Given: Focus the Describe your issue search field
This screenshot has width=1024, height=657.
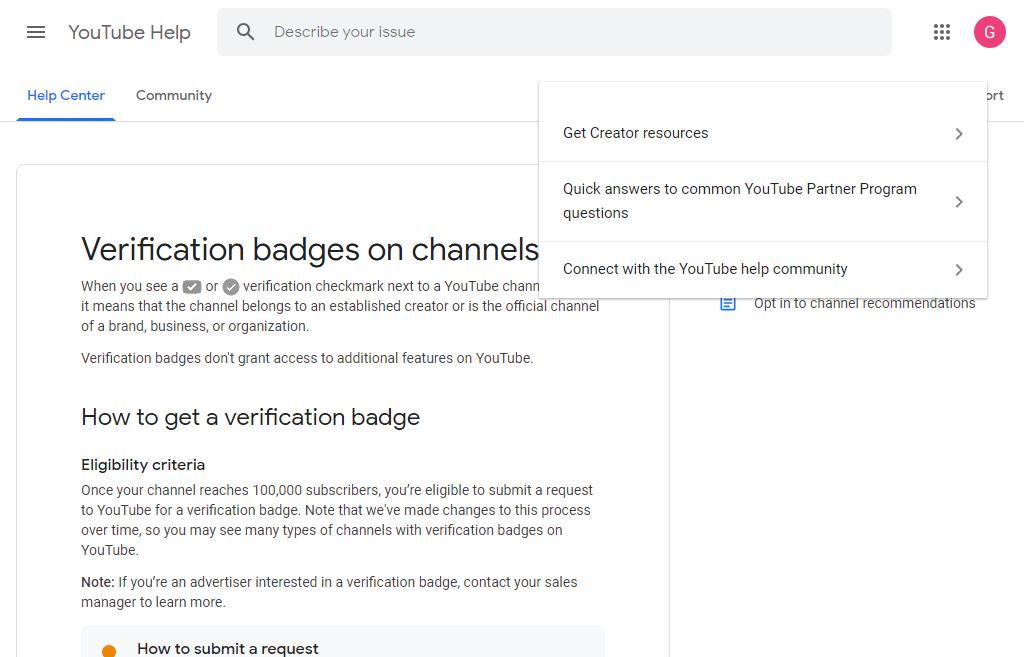Looking at the screenshot, I should point(554,32).
